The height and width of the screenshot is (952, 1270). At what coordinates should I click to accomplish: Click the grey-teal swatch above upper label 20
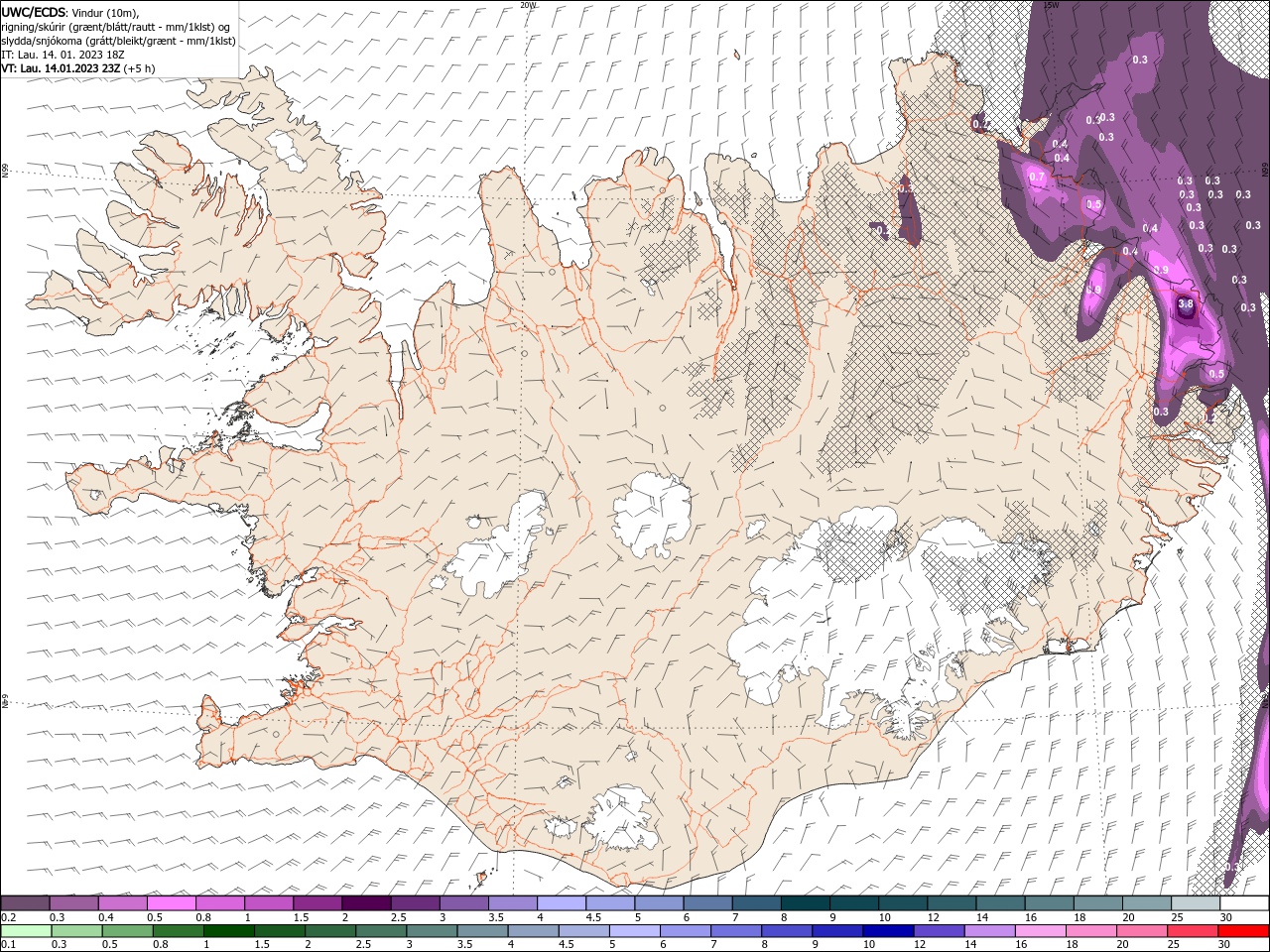tap(1147, 903)
